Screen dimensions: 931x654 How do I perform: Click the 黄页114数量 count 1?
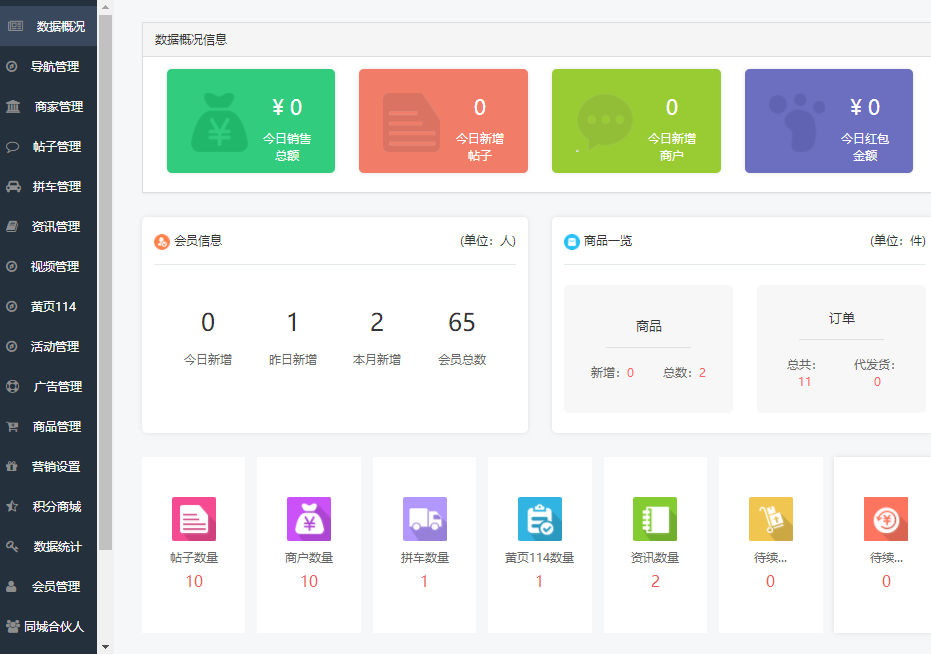539,581
